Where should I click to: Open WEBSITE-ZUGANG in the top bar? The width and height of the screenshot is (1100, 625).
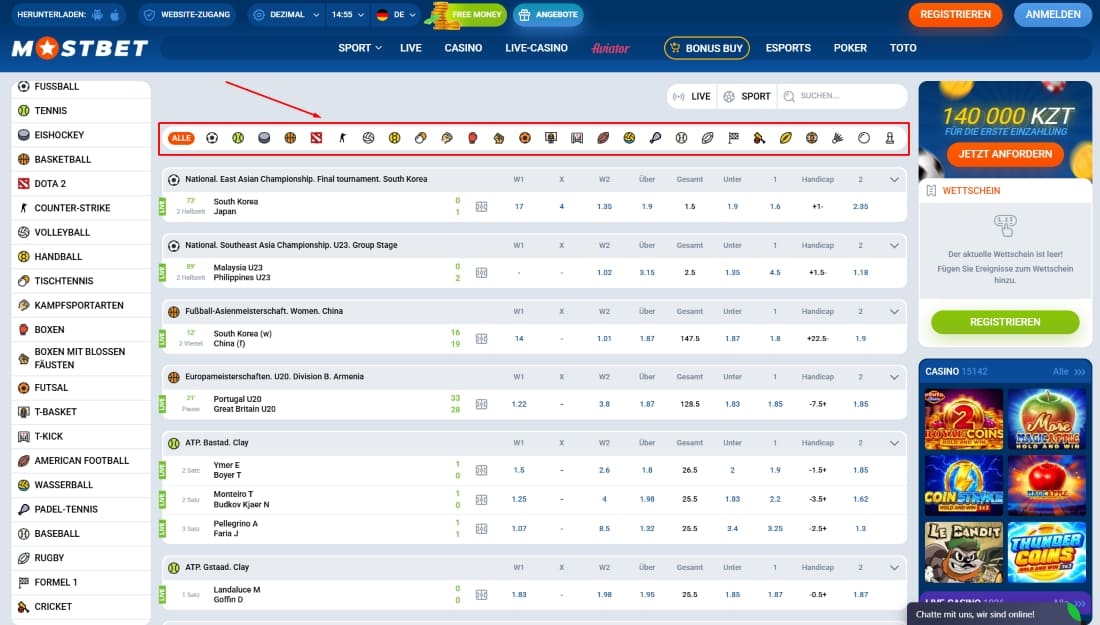(x=187, y=15)
